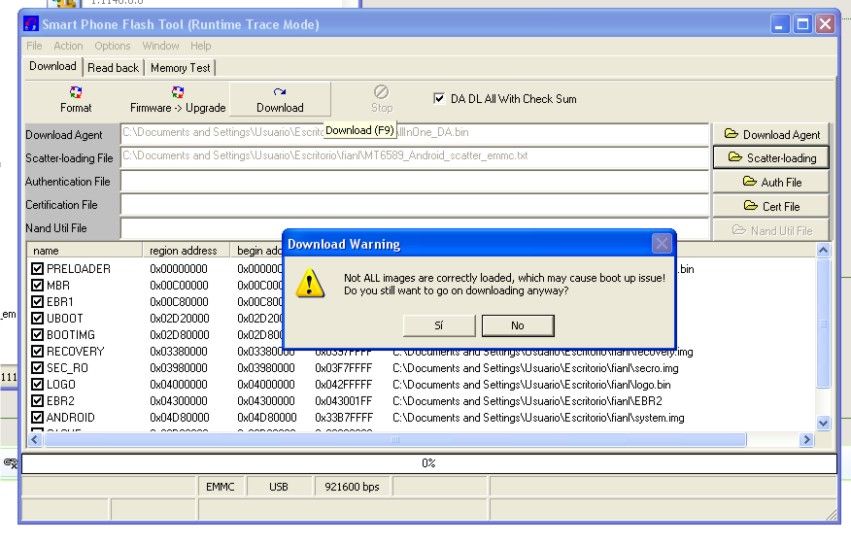The height and width of the screenshot is (545, 851).
Task: Uncheck the EBR2 checkbox
Action: pyautogui.click(x=37, y=401)
